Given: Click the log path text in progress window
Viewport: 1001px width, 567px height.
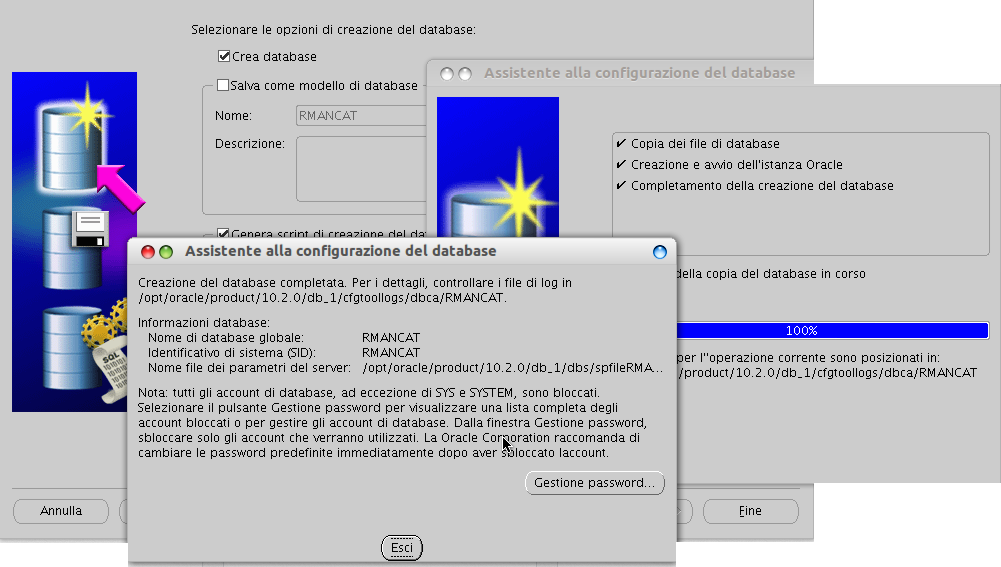Looking at the screenshot, I should (x=827, y=372).
